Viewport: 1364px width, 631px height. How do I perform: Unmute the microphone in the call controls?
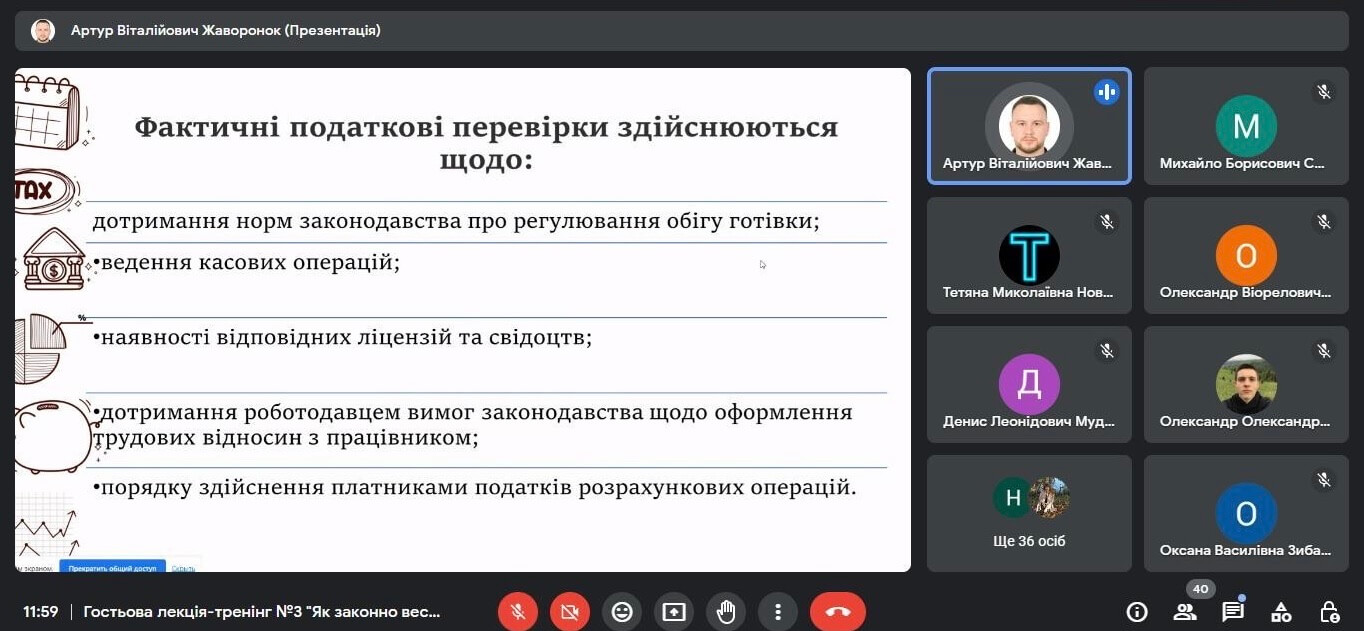pos(518,612)
